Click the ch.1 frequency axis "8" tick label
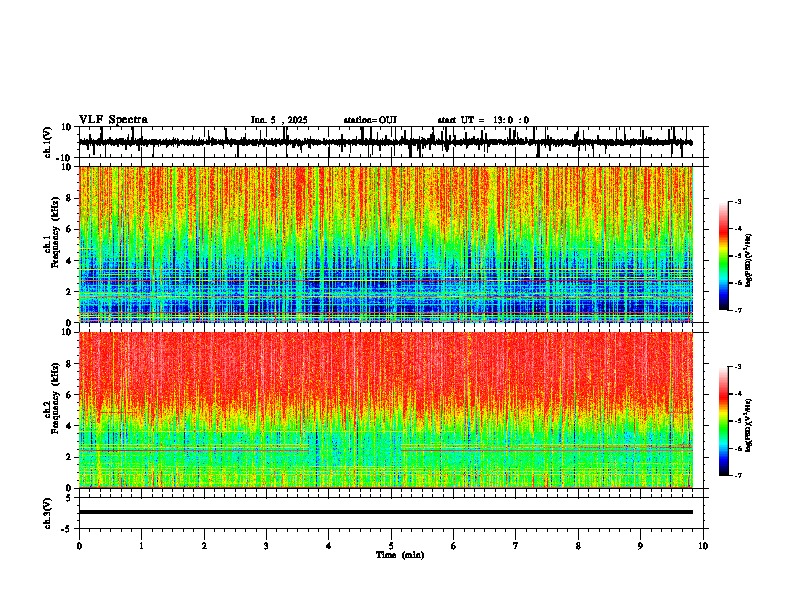This screenshot has height=612, width=792. (x=69, y=198)
